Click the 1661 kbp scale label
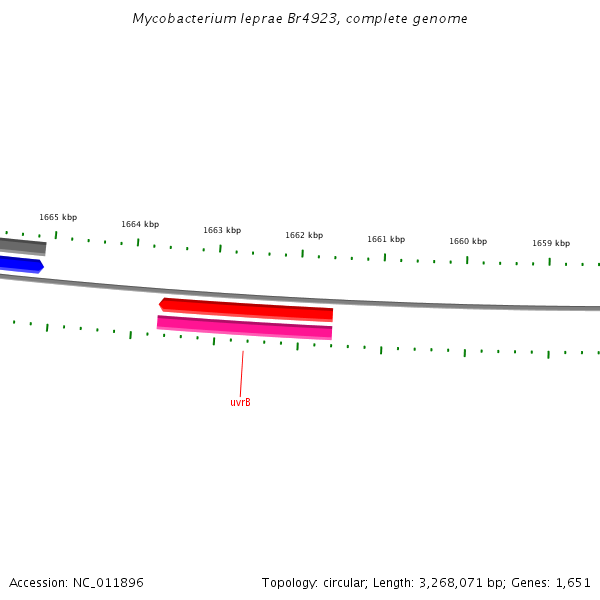 click(386, 240)
